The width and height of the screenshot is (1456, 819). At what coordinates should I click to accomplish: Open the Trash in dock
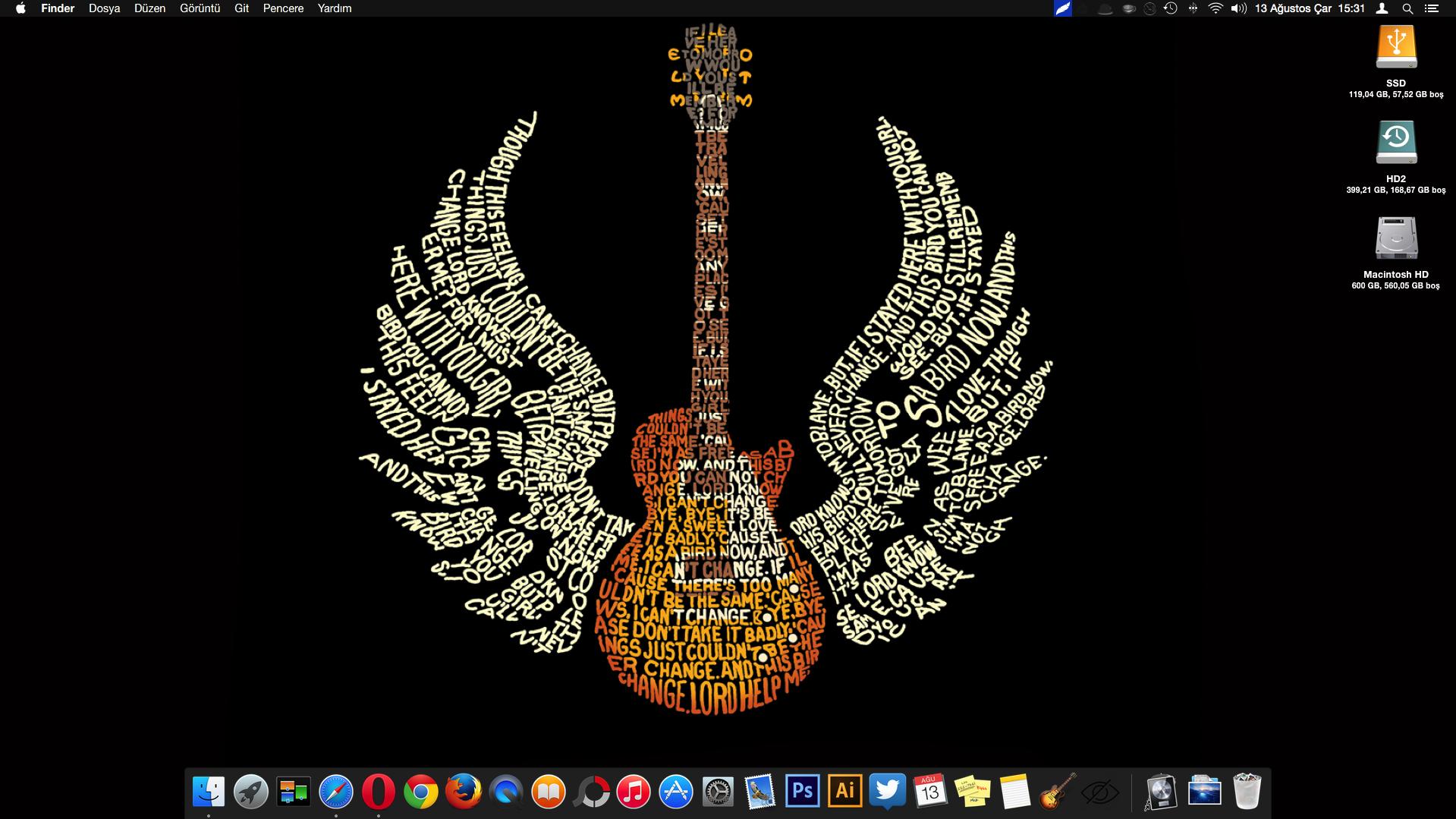tap(1247, 792)
